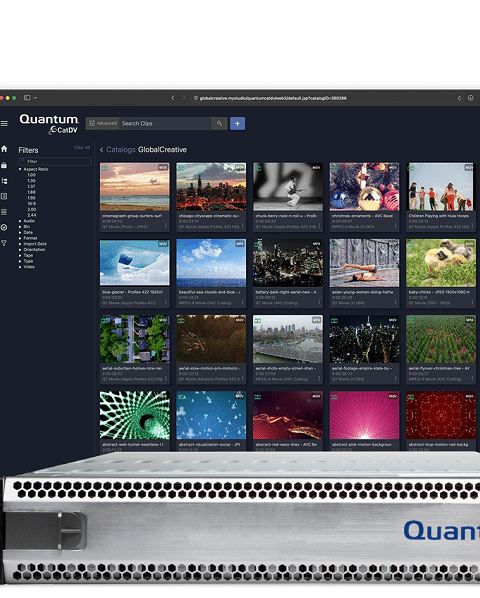Open abstract-visualization-social clip thumbnail
Image resolution: width=480 pixels, height=598 pixels.
(x=211, y=415)
